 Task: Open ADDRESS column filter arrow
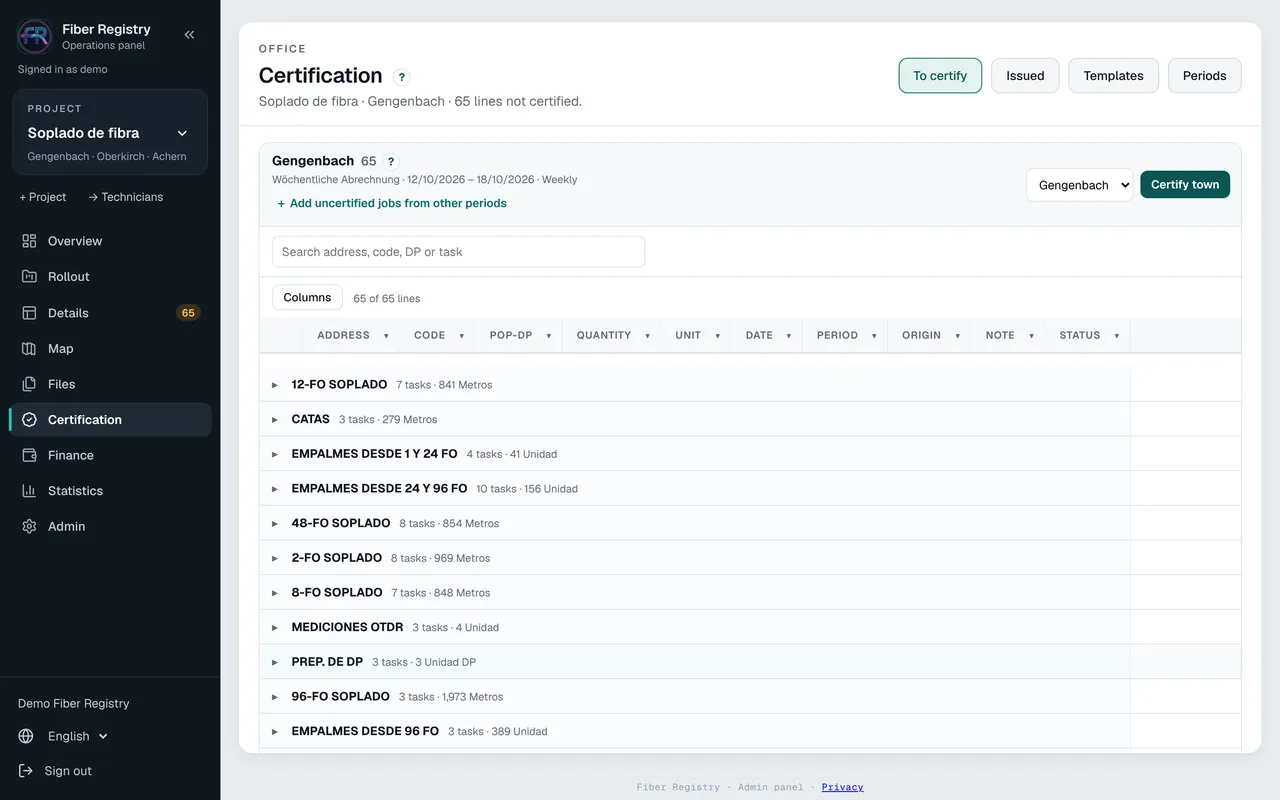[x=386, y=336]
